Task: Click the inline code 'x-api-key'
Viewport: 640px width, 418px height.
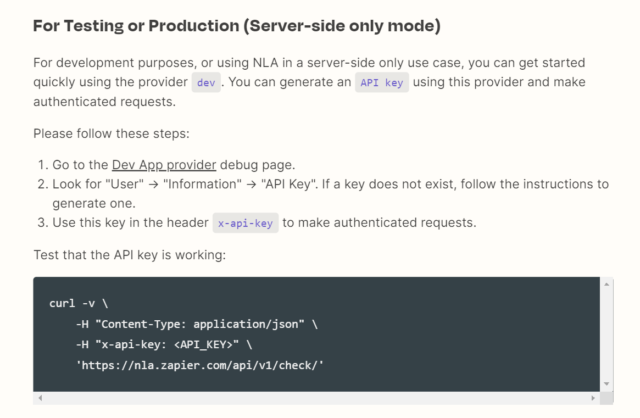Action: (245, 223)
